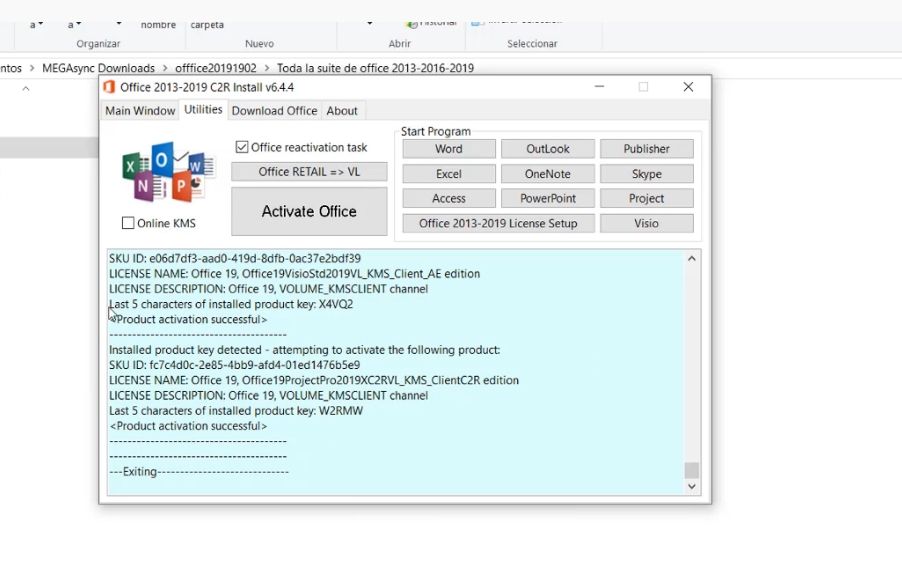Click the Abrir ribbon group label
The height and width of the screenshot is (572, 902).
click(x=399, y=44)
